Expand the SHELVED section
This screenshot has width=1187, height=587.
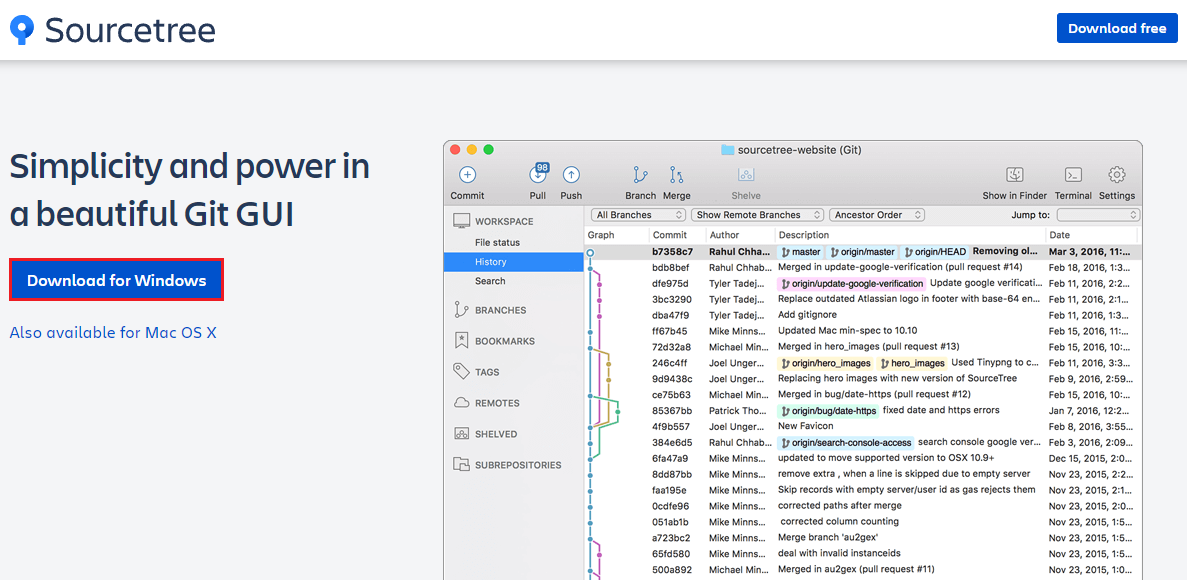497,435
